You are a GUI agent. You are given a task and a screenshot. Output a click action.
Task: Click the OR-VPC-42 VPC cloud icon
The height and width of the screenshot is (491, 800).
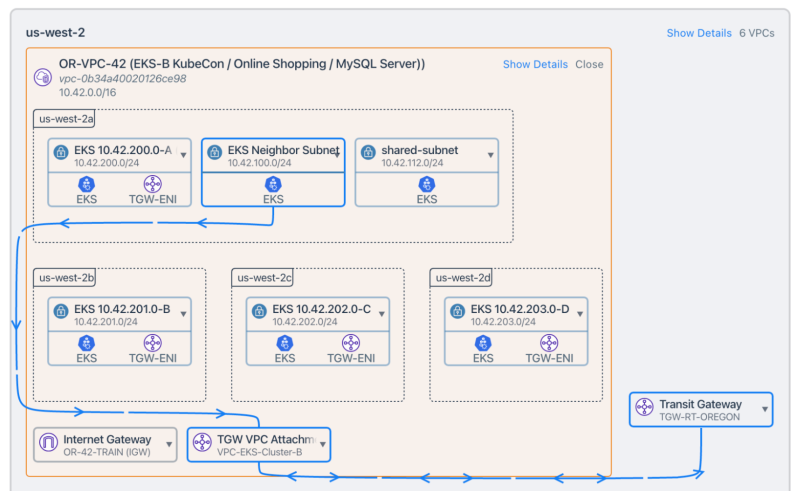[43, 78]
